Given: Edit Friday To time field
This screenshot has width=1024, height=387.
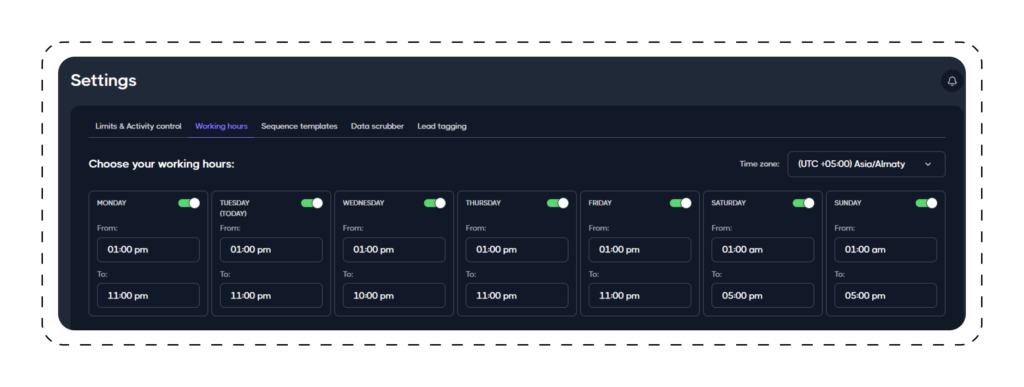Looking at the screenshot, I should tap(639, 296).
